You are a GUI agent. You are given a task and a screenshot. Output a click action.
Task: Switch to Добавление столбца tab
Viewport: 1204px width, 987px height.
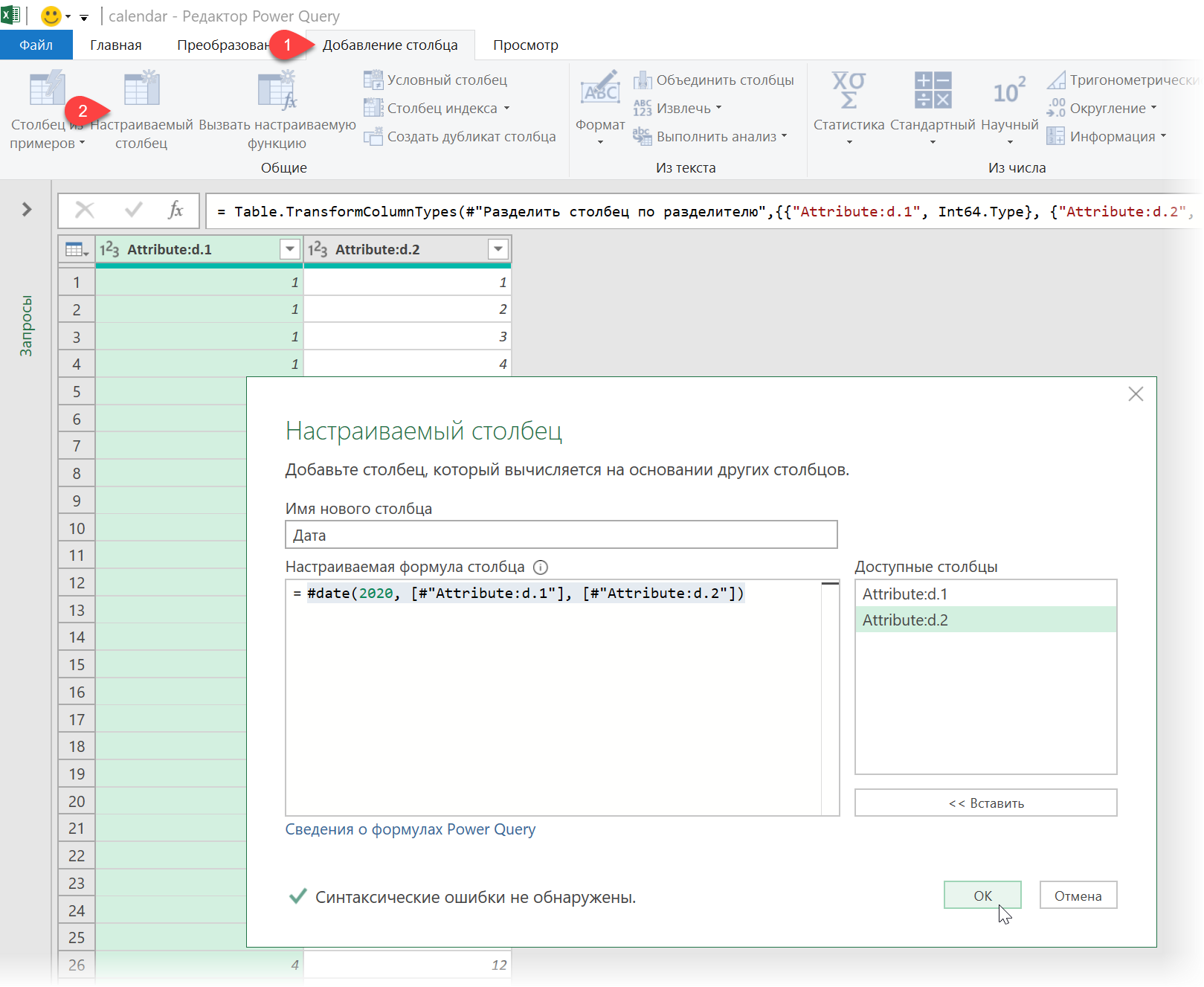tap(390, 45)
